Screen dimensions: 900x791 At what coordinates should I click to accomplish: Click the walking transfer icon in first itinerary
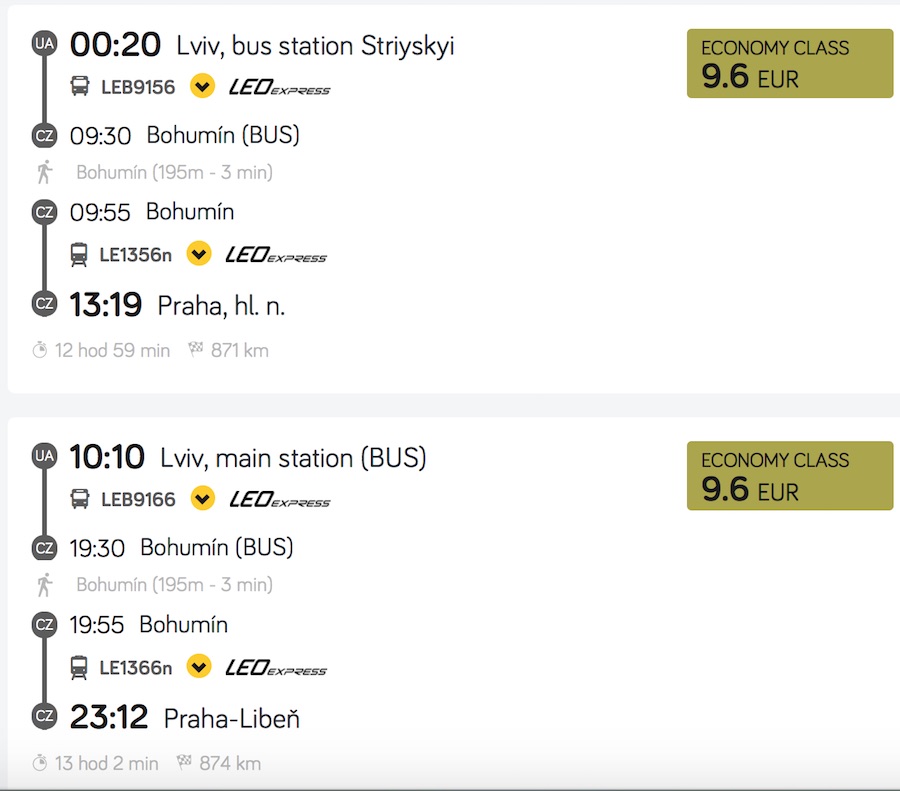pyautogui.click(x=44, y=172)
